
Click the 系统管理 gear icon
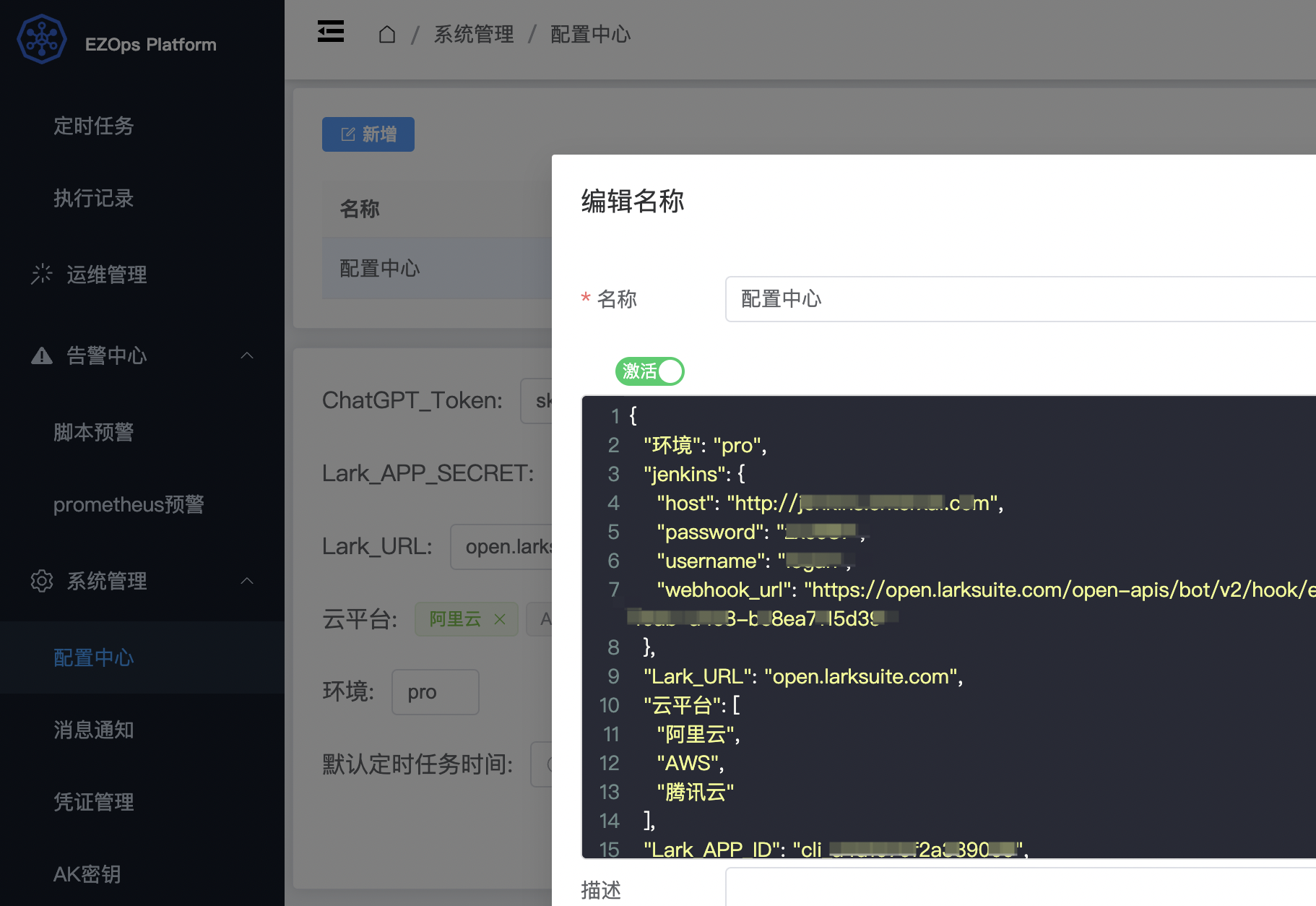tap(42, 581)
